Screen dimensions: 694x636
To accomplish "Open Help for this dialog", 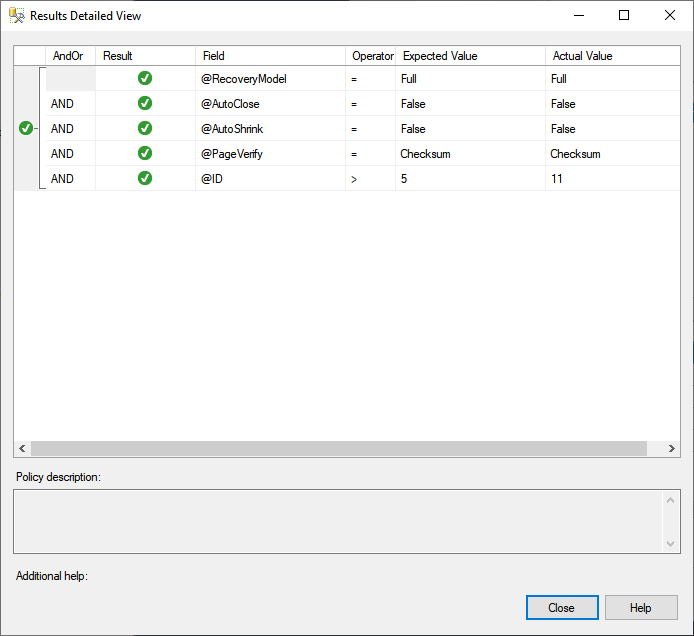I will [x=641, y=607].
